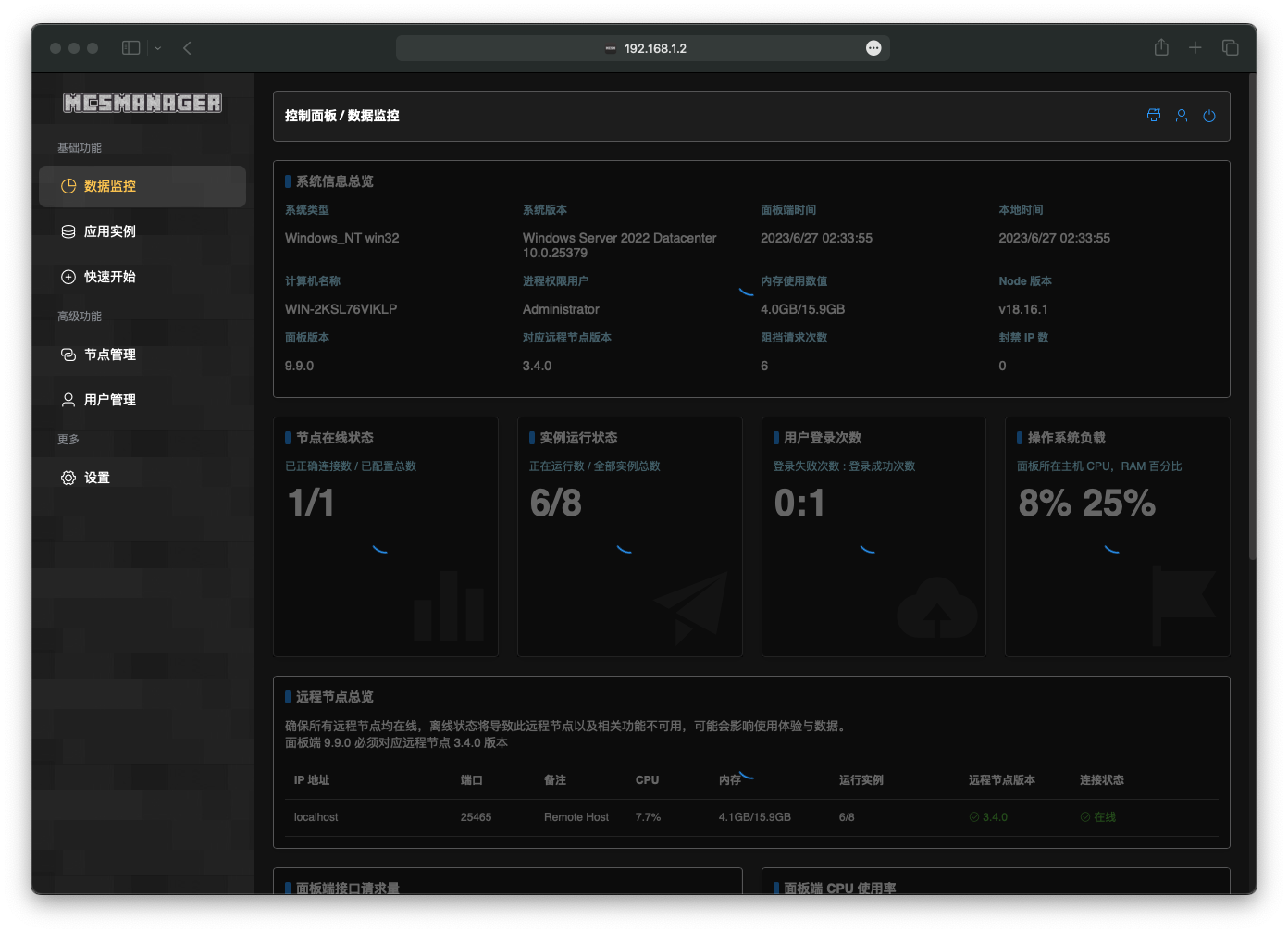Click the IP 地址 column header
This screenshot has width=1288, height=933.
(x=312, y=780)
